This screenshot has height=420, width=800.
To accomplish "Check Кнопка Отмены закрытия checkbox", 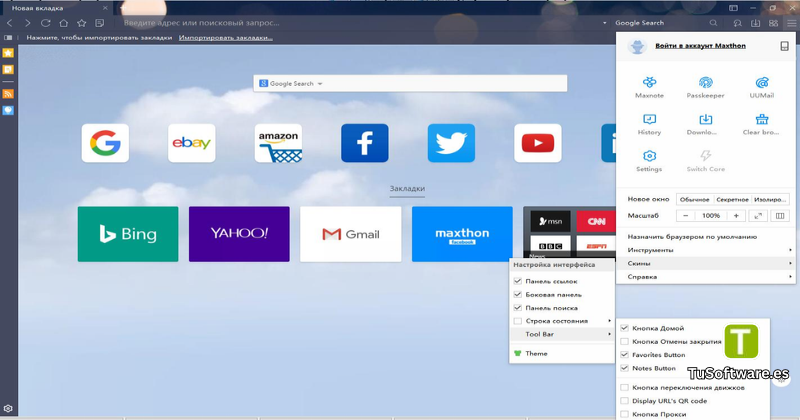I will [x=624, y=341].
